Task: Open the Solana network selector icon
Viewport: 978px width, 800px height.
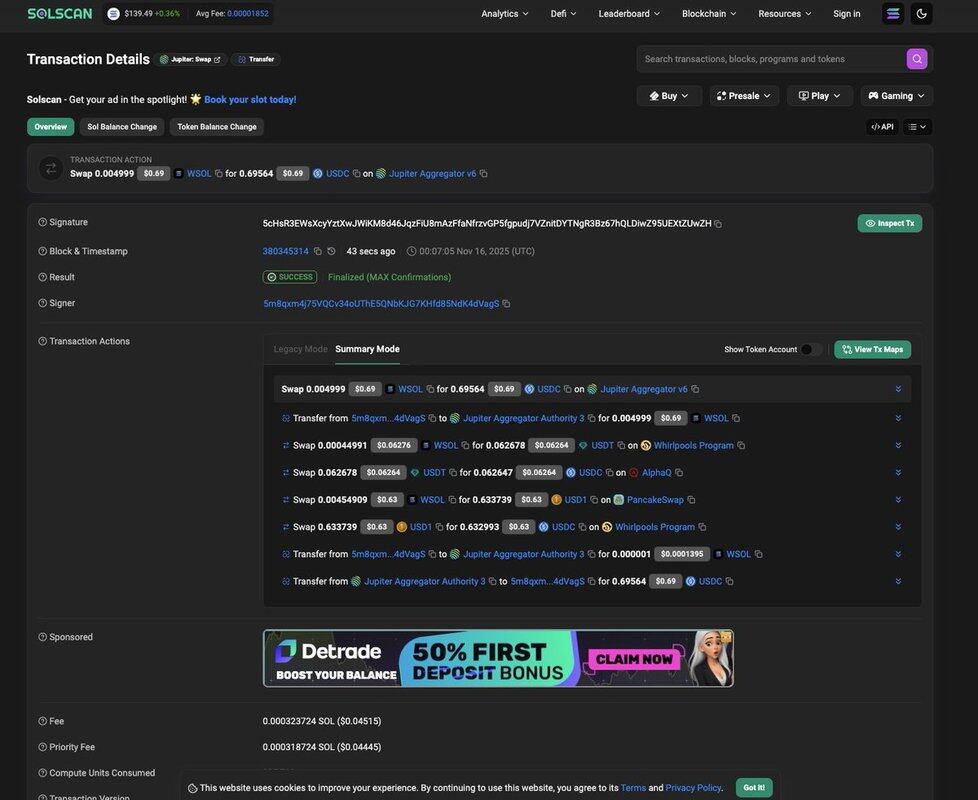Action: [x=893, y=14]
